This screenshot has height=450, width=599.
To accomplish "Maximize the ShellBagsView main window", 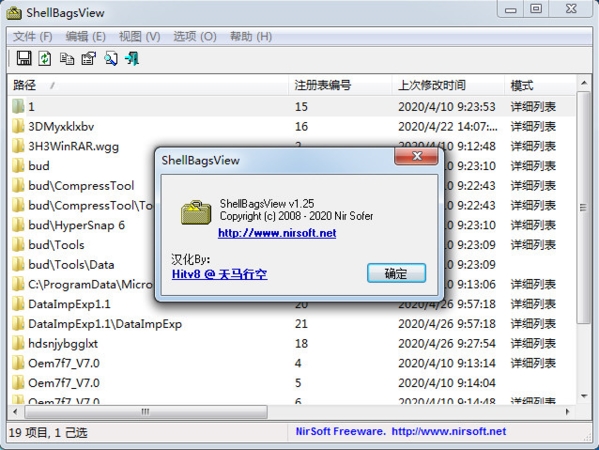I will [x=536, y=8].
